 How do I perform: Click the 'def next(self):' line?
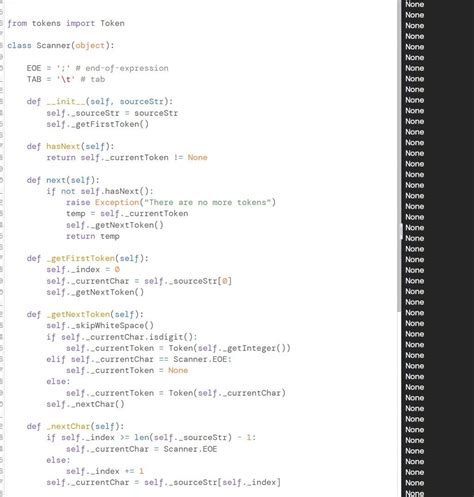click(x=63, y=180)
